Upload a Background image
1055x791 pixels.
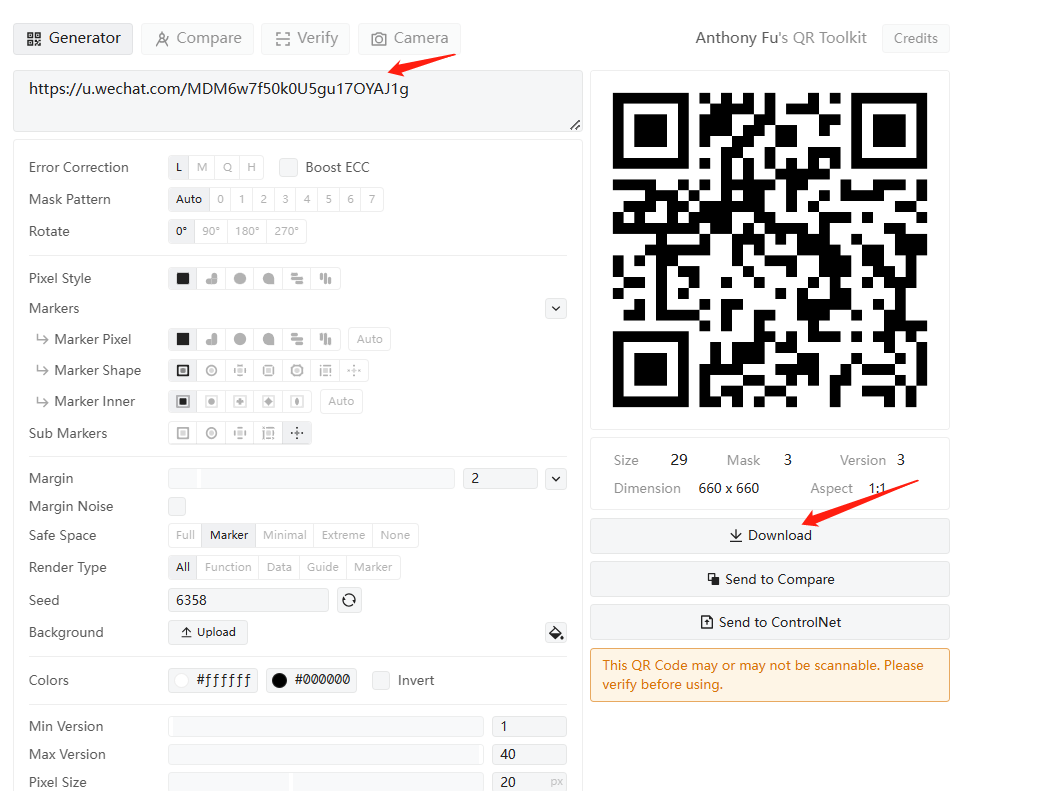pos(208,632)
